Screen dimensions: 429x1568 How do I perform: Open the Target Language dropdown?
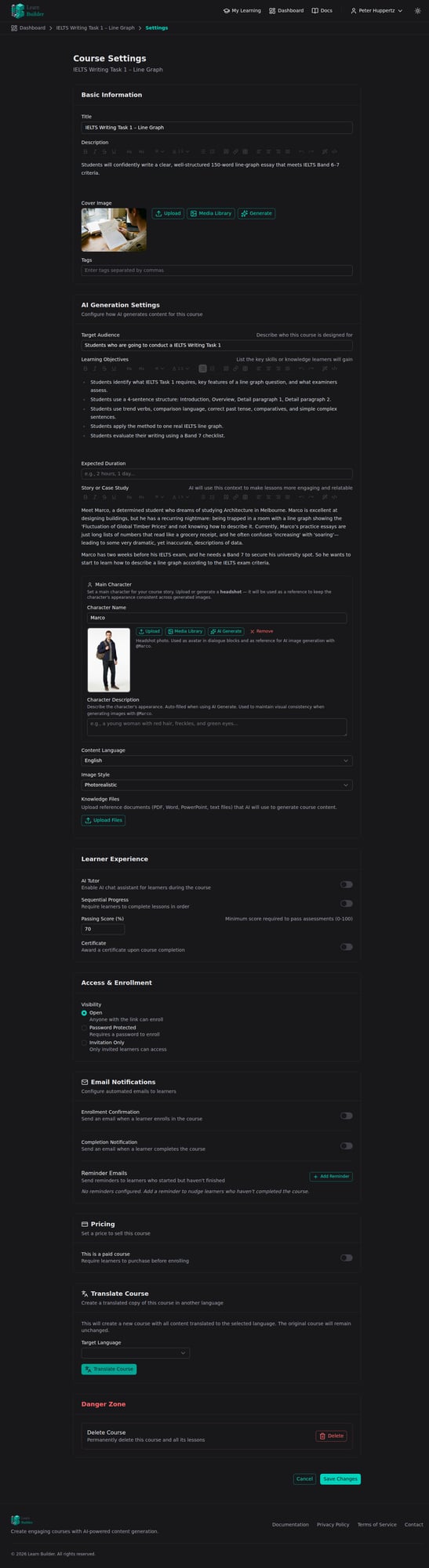[136, 1352]
